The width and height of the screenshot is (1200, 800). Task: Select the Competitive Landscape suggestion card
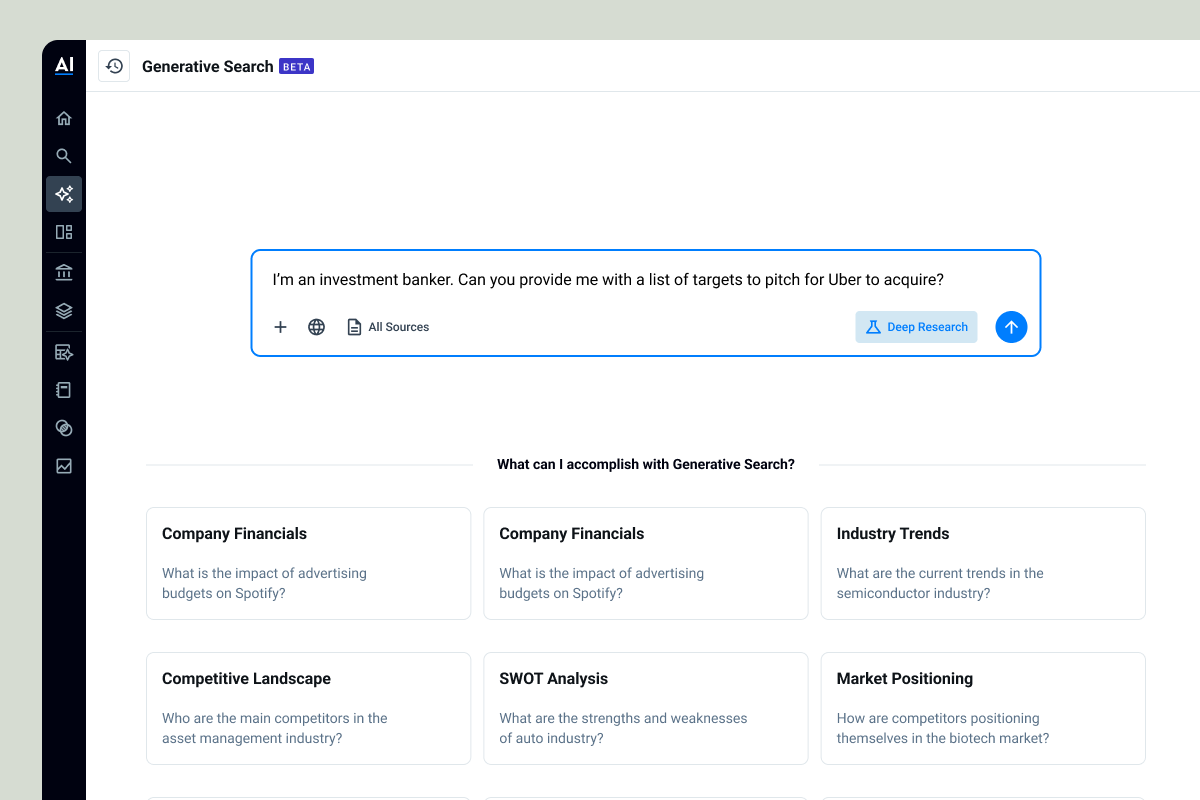[x=308, y=708]
